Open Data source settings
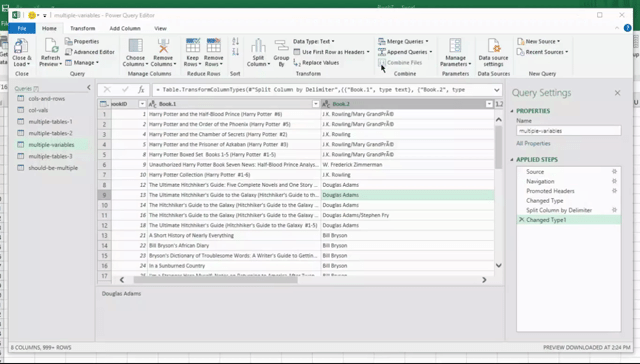640x364 pixels. (x=493, y=52)
